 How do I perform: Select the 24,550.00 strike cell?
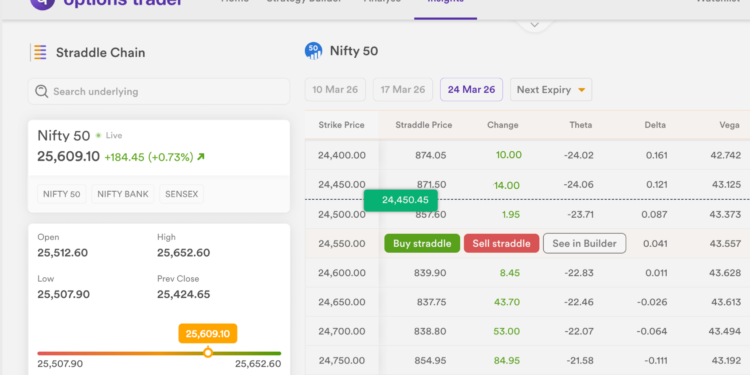click(x=342, y=243)
